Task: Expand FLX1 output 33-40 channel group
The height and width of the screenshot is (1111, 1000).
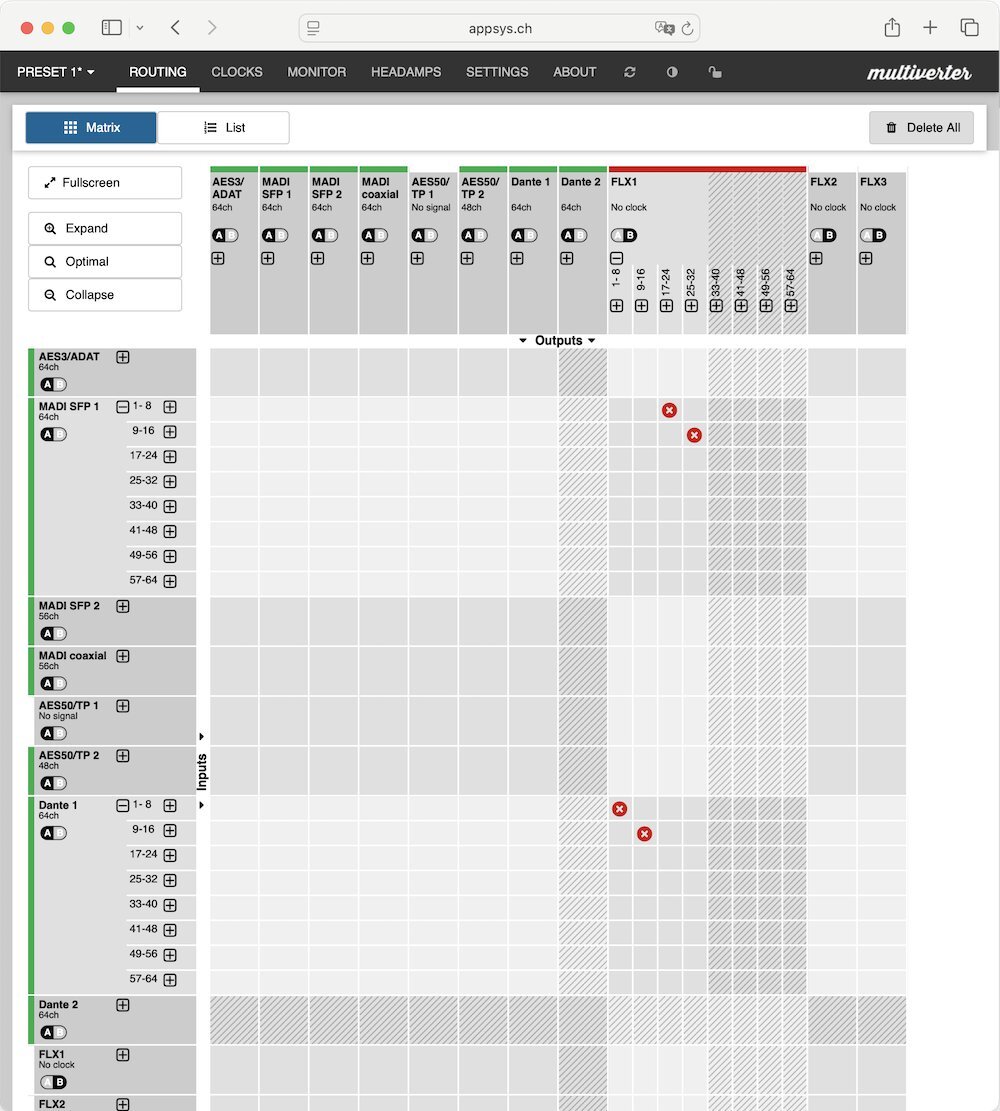Action: [716, 306]
